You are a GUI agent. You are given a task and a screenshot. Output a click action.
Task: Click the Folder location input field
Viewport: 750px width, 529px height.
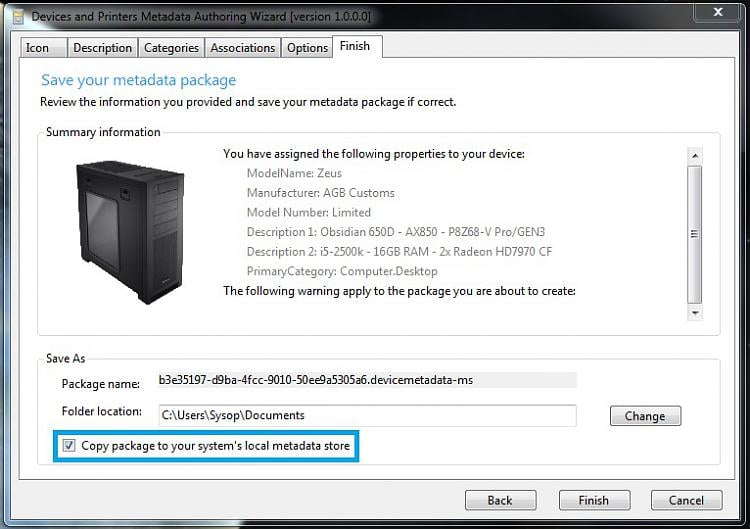click(x=367, y=415)
